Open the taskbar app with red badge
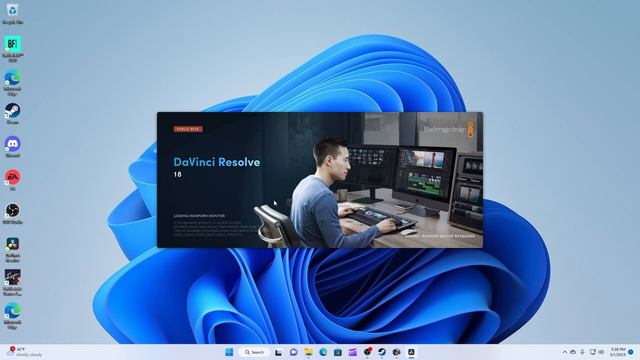 tap(367, 352)
